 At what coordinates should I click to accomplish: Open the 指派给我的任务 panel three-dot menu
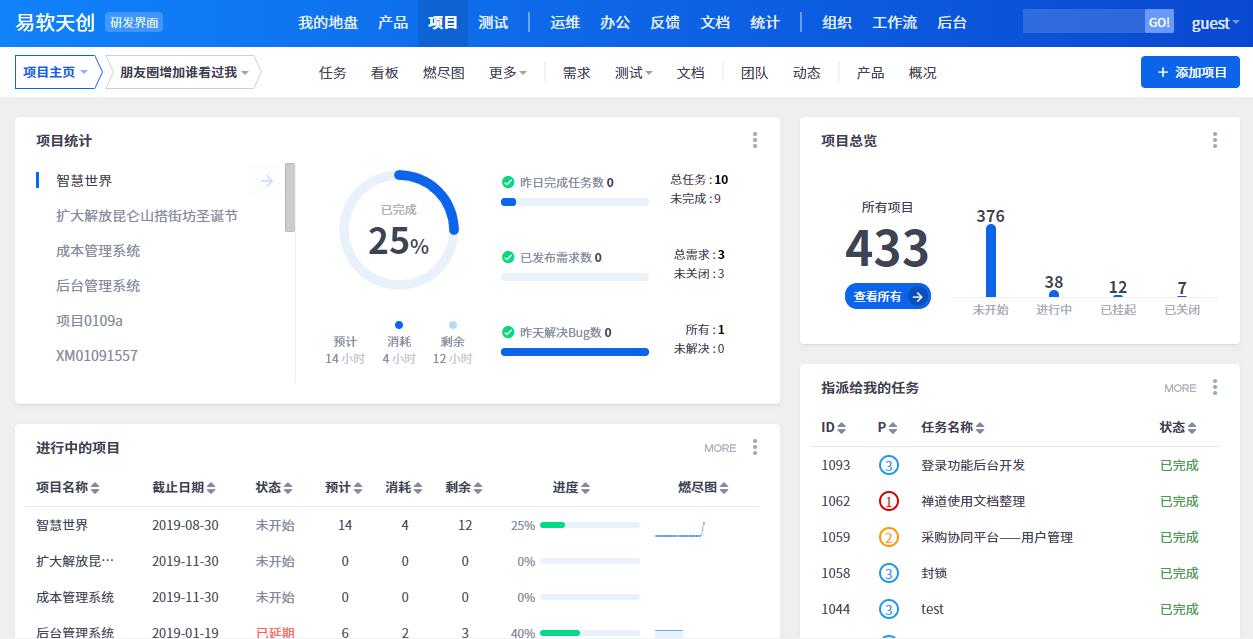1215,388
